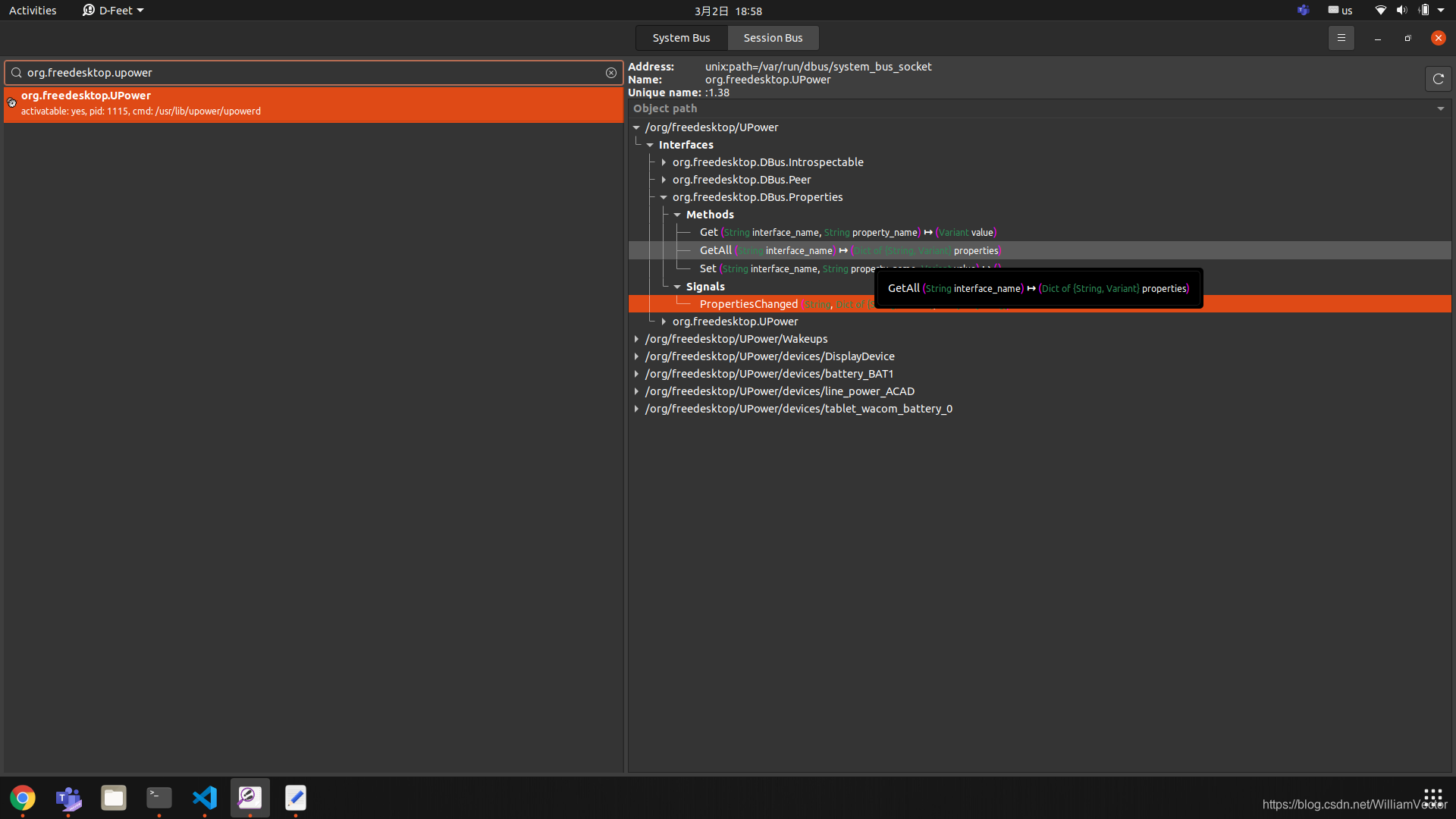Click the volume icon in top bar
Viewport: 1456px width, 819px height.
click(1401, 11)
